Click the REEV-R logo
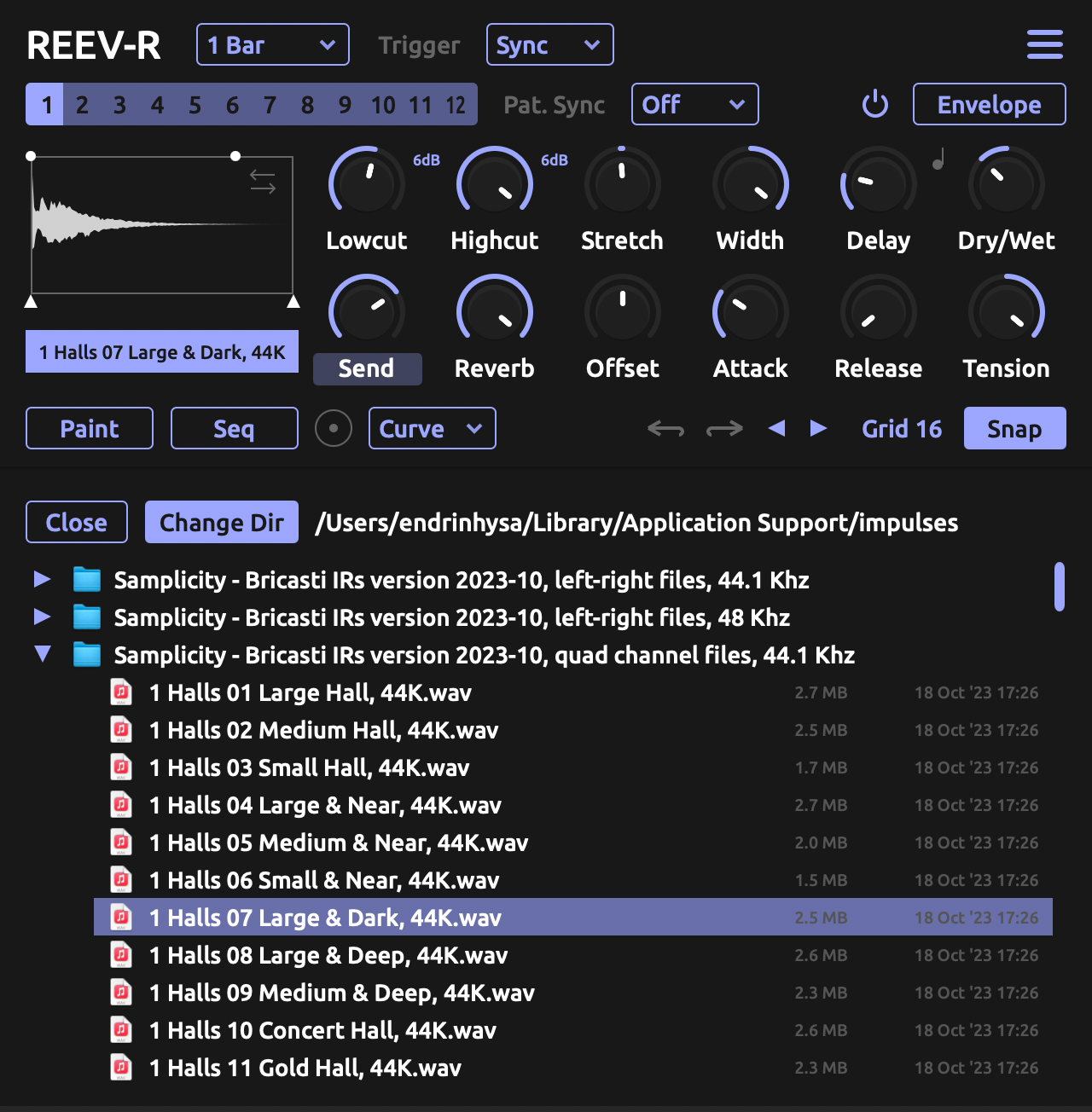This screenshot has width=1092, height=1112. pos(94,45)
